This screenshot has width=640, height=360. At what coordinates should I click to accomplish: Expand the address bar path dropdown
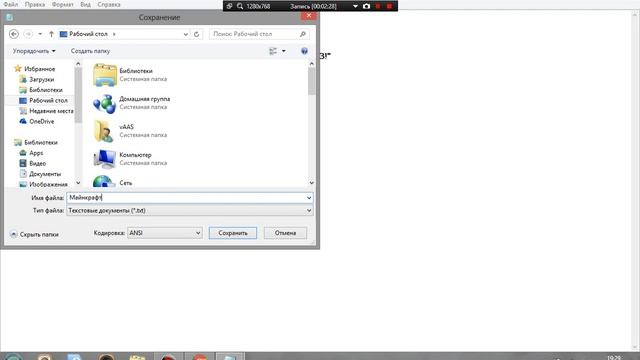point(186,34)
